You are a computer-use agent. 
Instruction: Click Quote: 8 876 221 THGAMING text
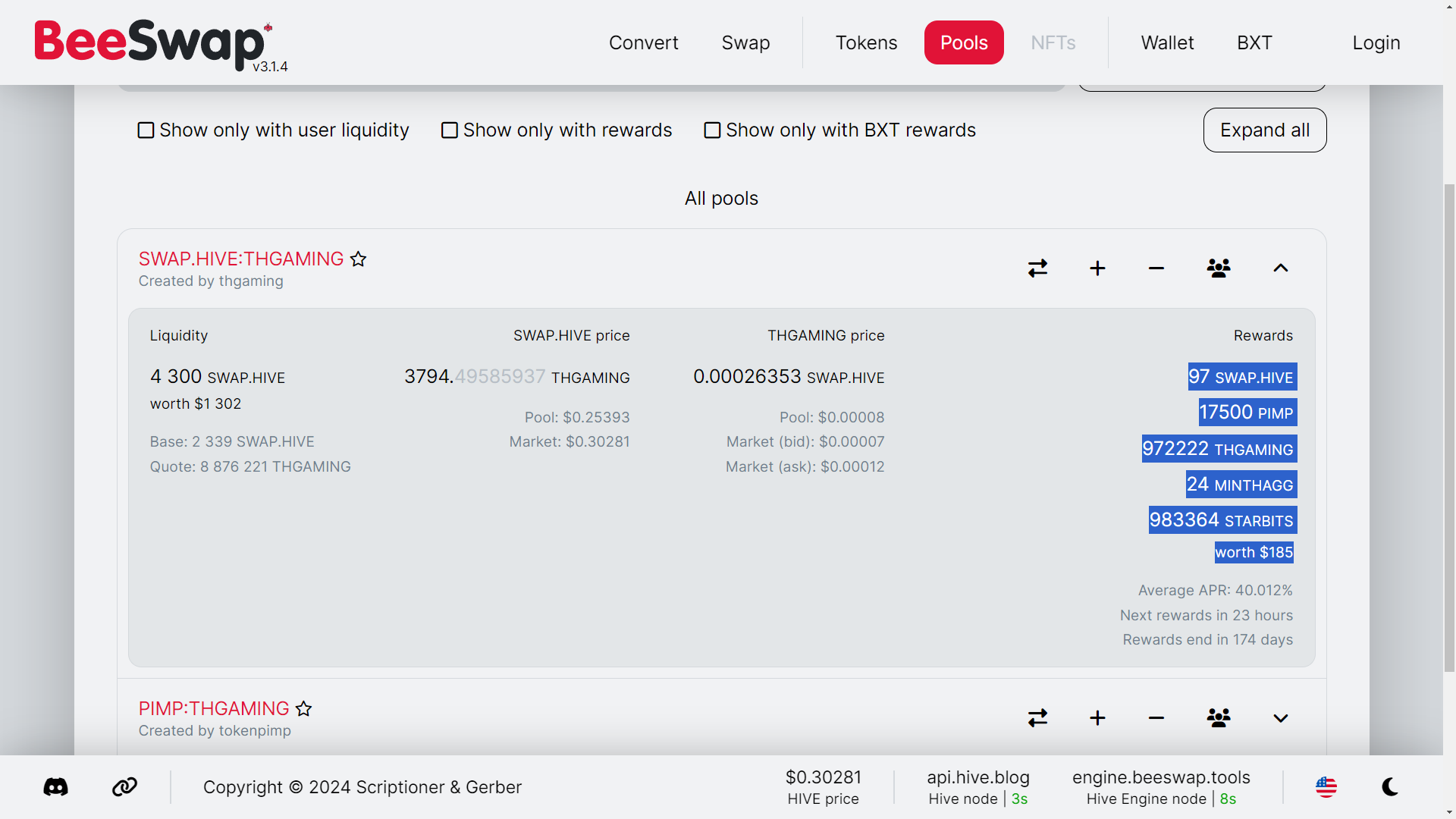[x=250, y=467]
